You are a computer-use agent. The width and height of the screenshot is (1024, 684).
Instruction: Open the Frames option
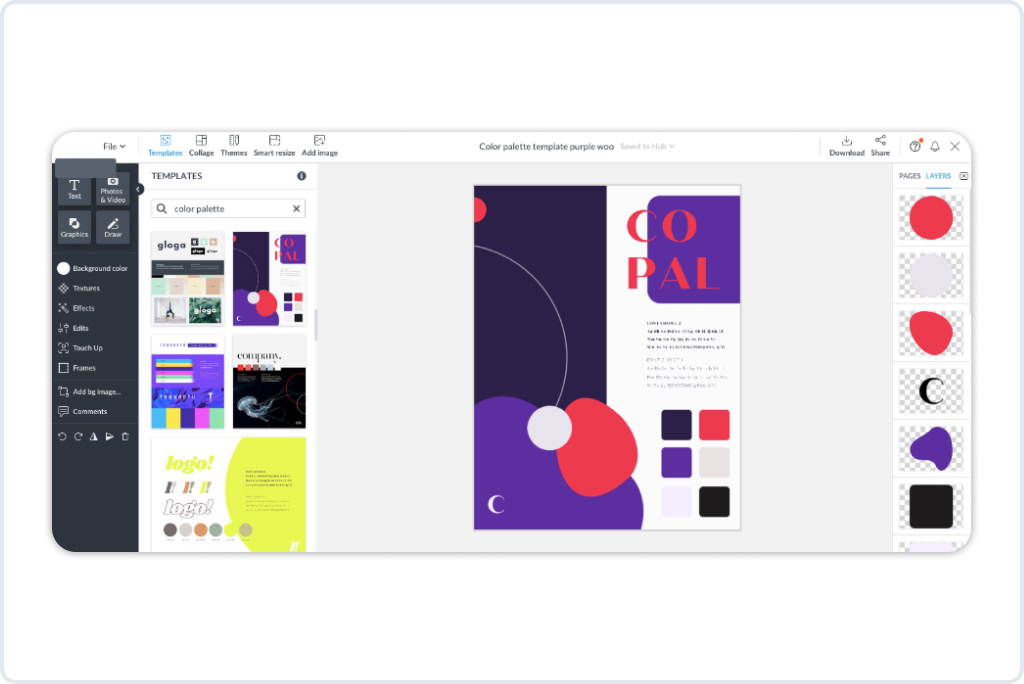(77, 368)
